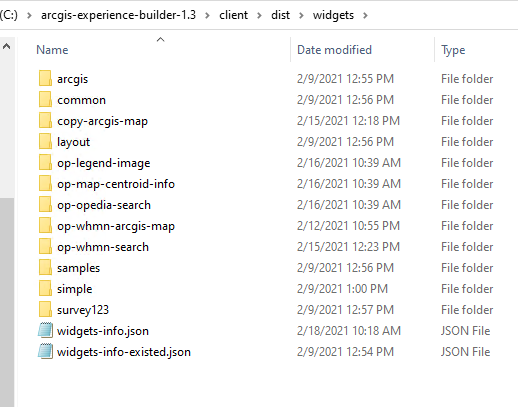
Task: Select the arcgis folder name
Action: [x=72, y=79]
